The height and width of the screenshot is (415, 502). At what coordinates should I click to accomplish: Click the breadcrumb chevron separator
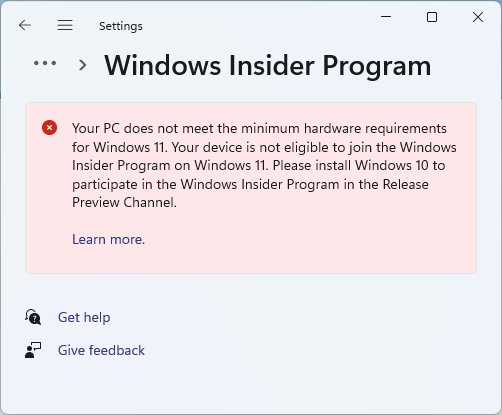click(83, 65)
